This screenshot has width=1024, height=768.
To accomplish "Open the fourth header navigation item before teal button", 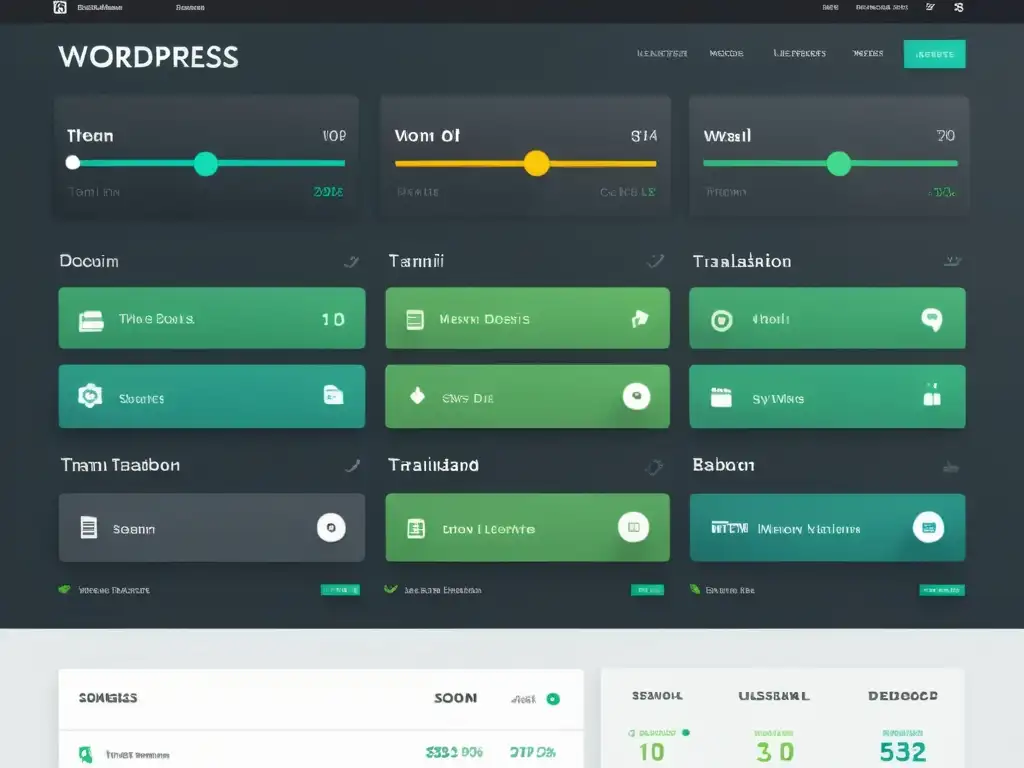I will coord(868,54).
